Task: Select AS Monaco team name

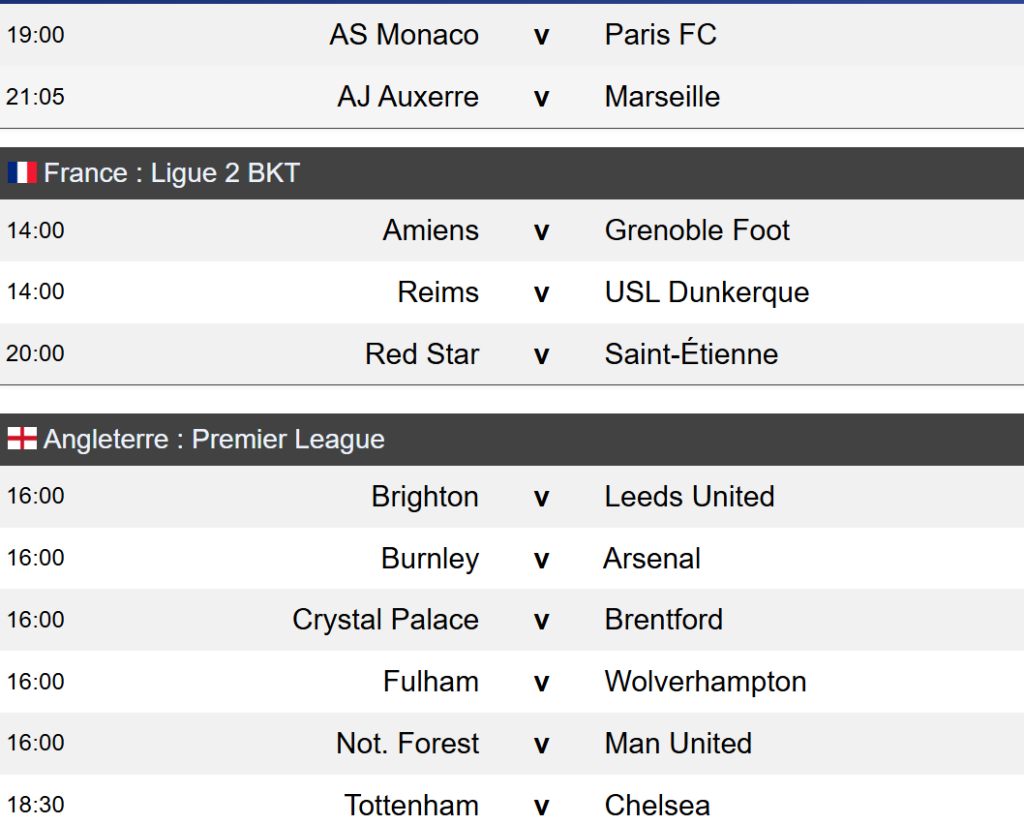Action: [x=404, y=35]
